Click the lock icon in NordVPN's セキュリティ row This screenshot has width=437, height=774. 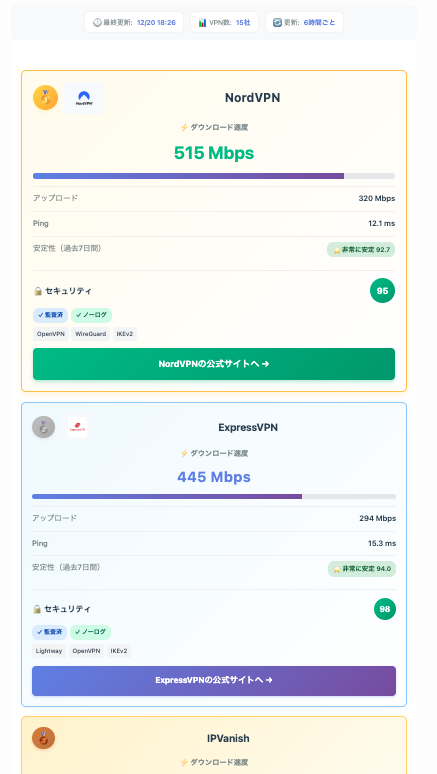38,291
